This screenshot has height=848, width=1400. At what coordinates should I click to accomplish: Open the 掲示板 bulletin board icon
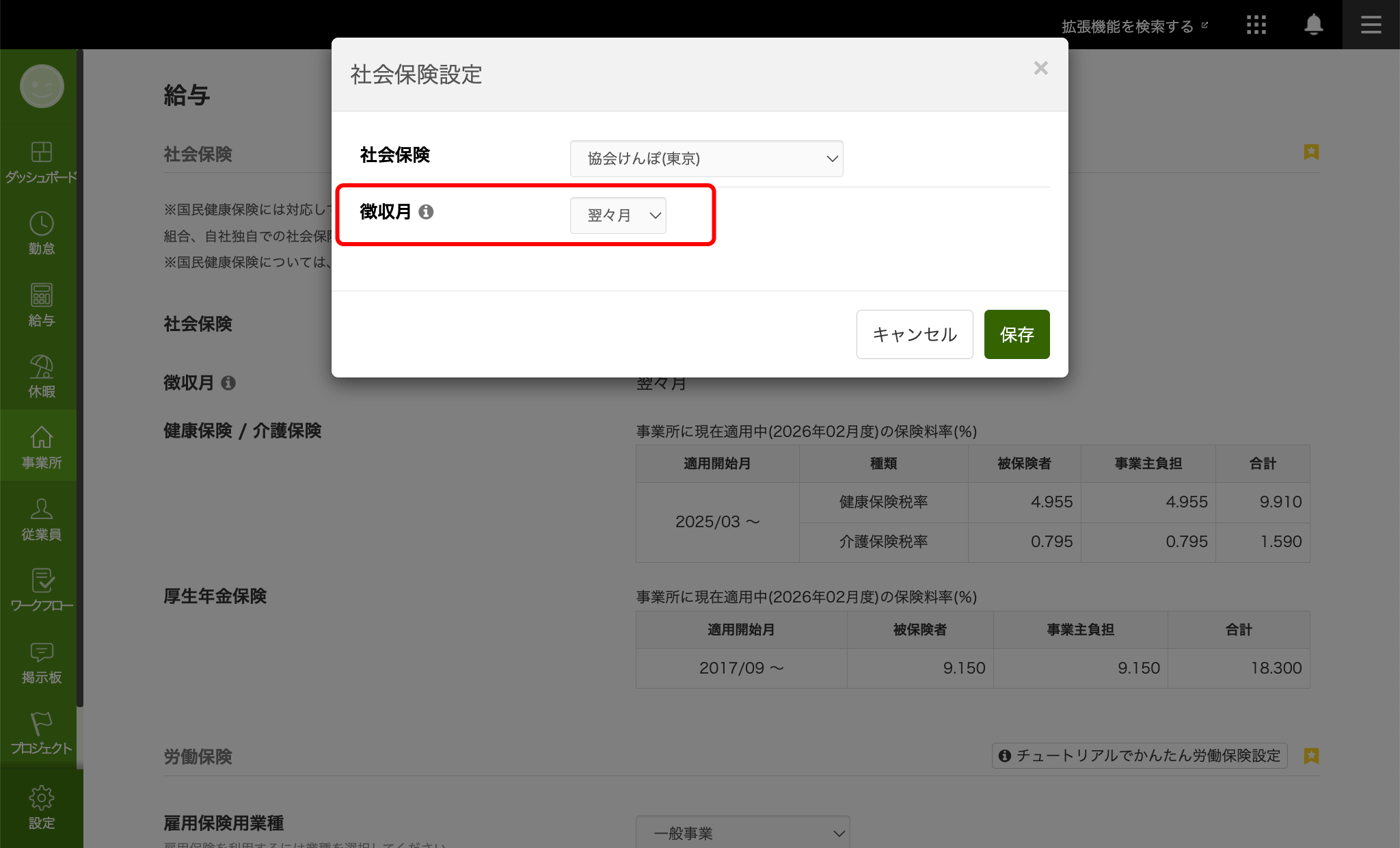[x=41, y=652]
